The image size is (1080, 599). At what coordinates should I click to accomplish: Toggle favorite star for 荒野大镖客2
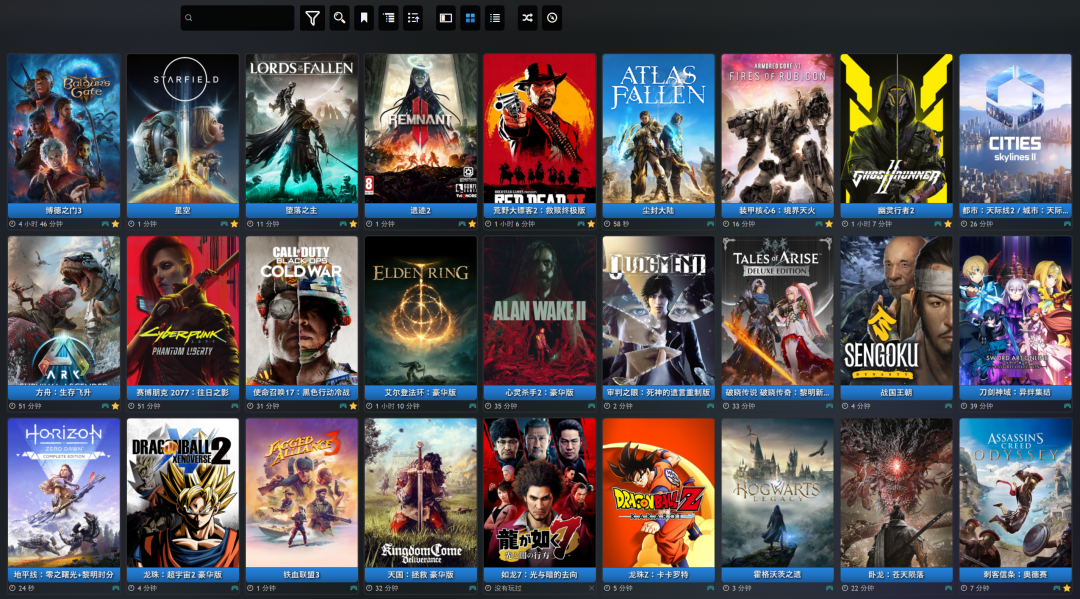tap(591, 224)
